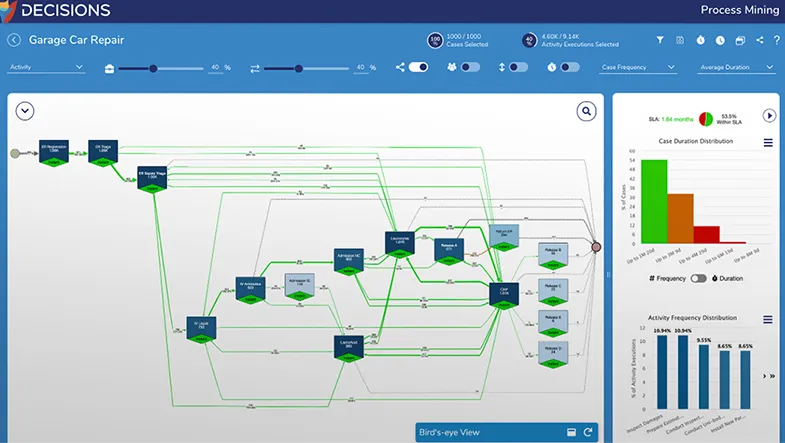Image resolution: width=785 pixels, height=443 pixels.
Task: Click the back arrow beside Garage Car Repair
Action: pos(14,40)
